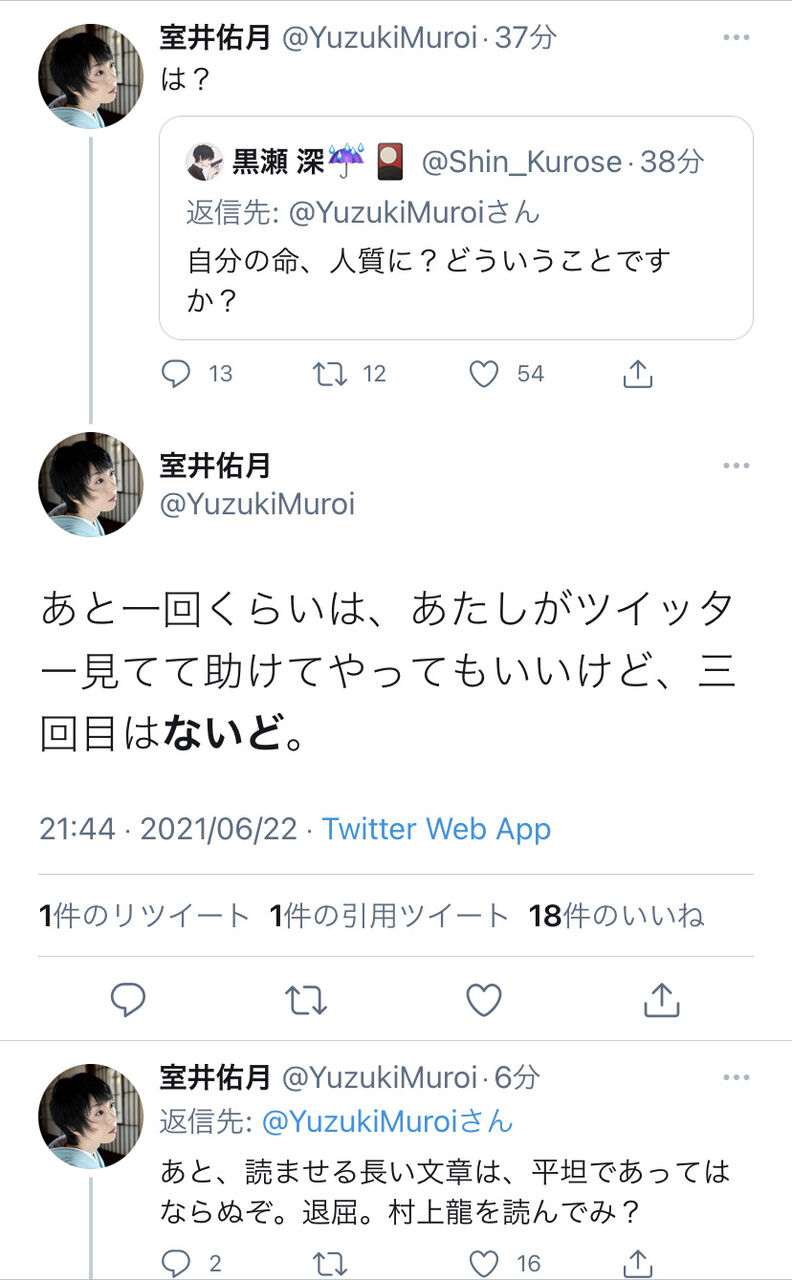This screenshot has width=792, height=1280.
Task: Like the bottom tweet with 16 likes
Action: [484, 1262]
